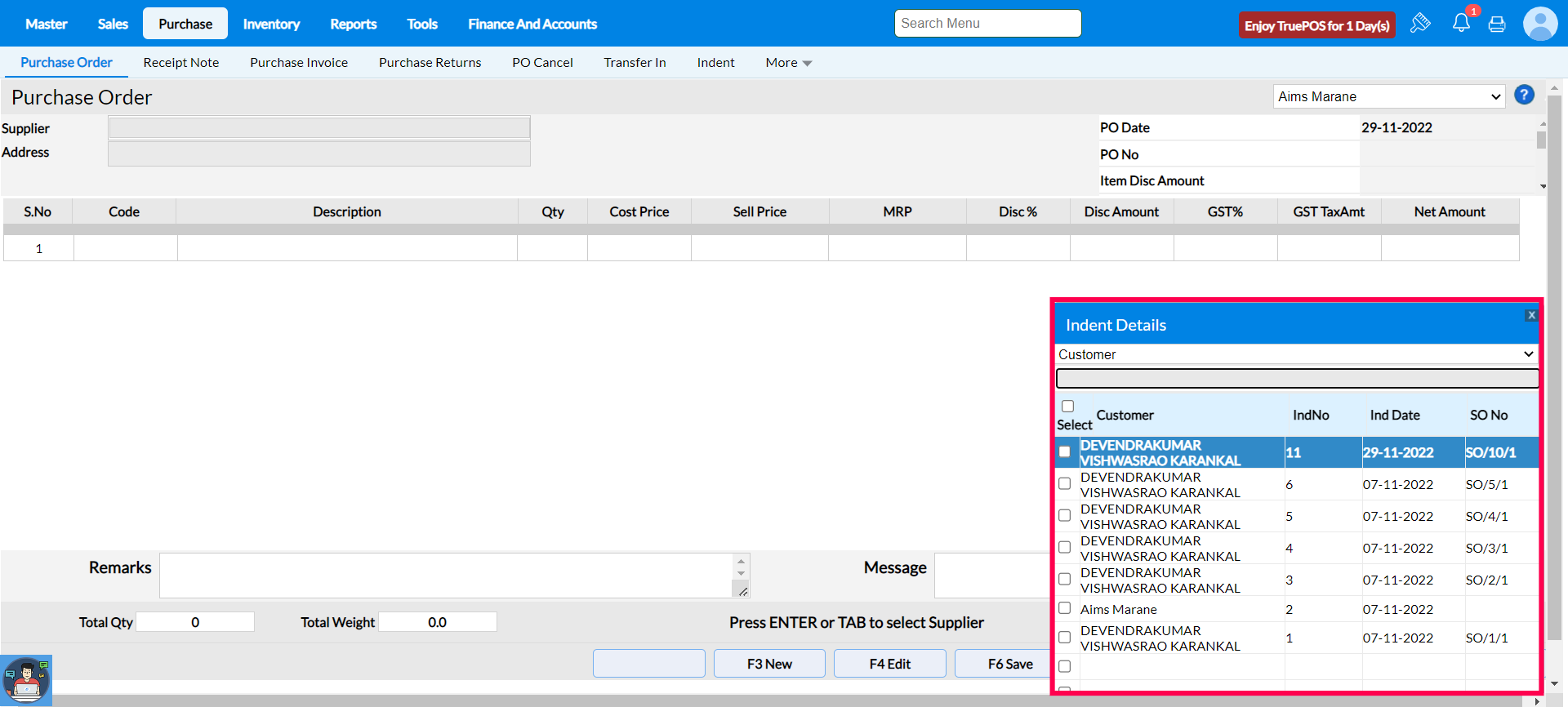Image resolution: width=1568 pixels, height=707 pixels.
Task: Click the Net Amount column header
Action: click(x=1450, y=211)
